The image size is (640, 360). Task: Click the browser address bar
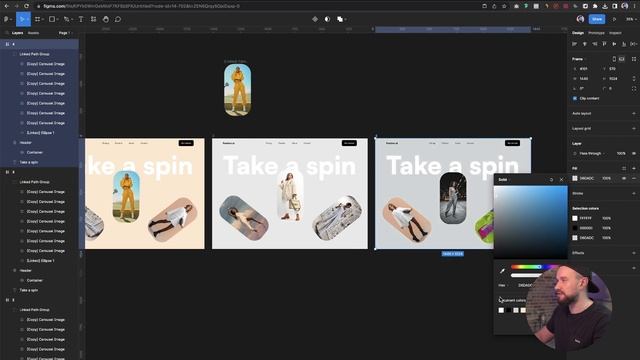point(257,6)
